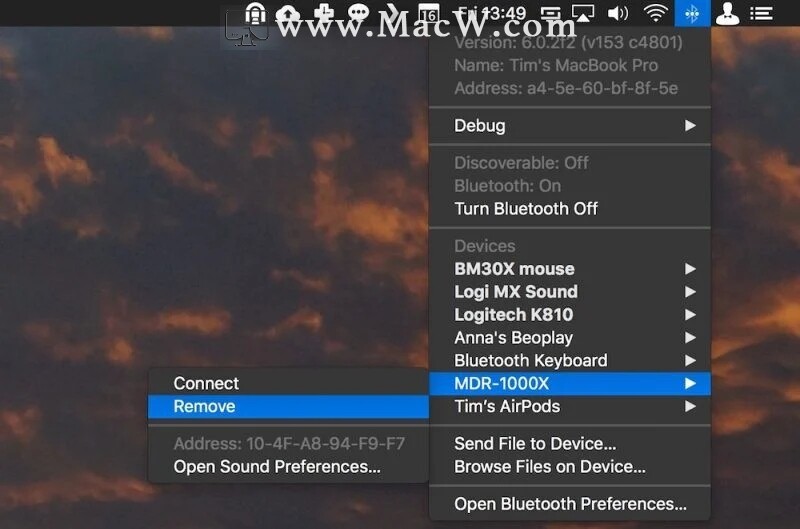Click the chat bubble menu bar icon
The width and height of the screenshot is (800, 529).
click(358, 12)
